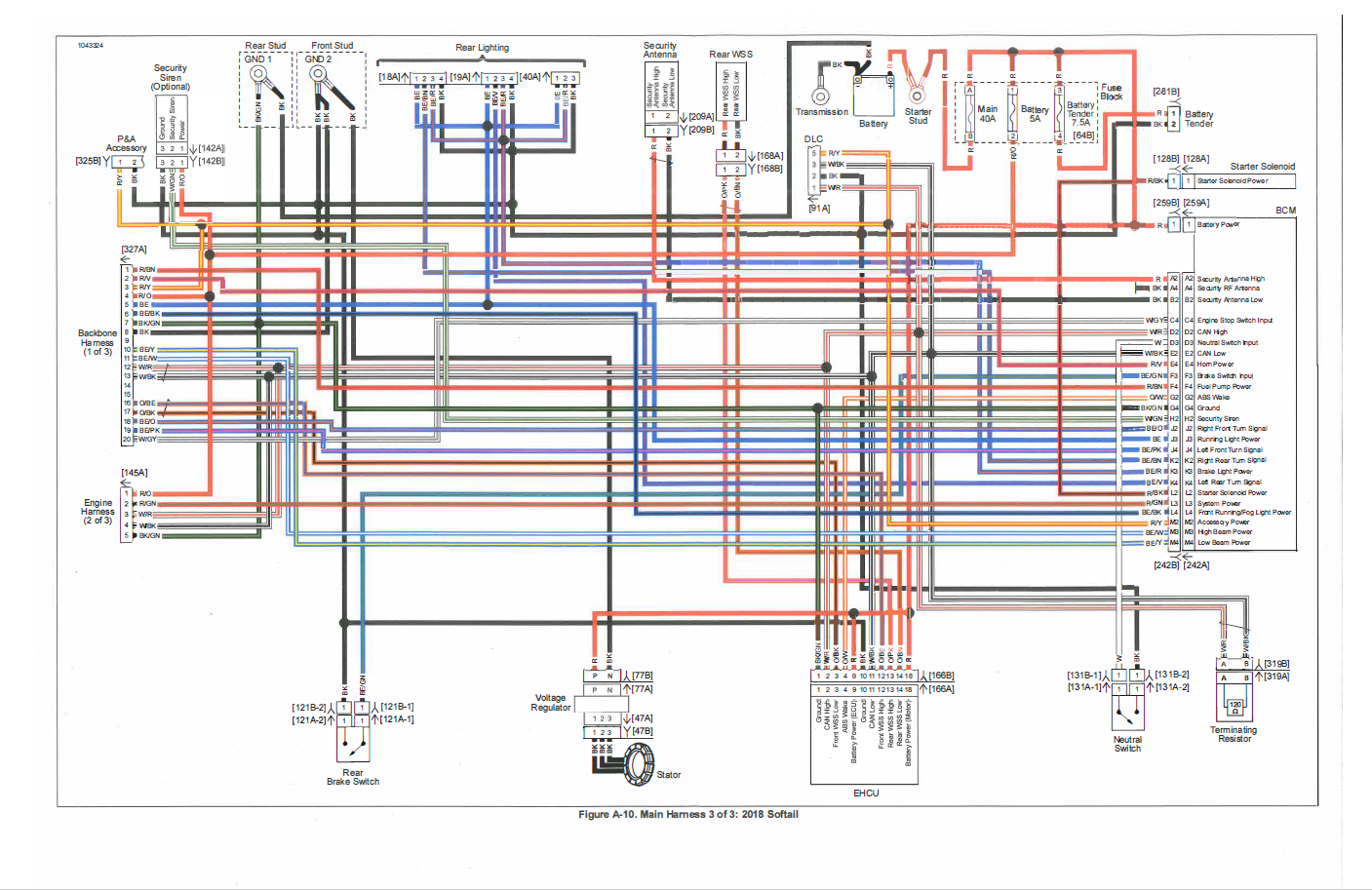Select the Transmission ground ring symbol

(x=821, y=96)
